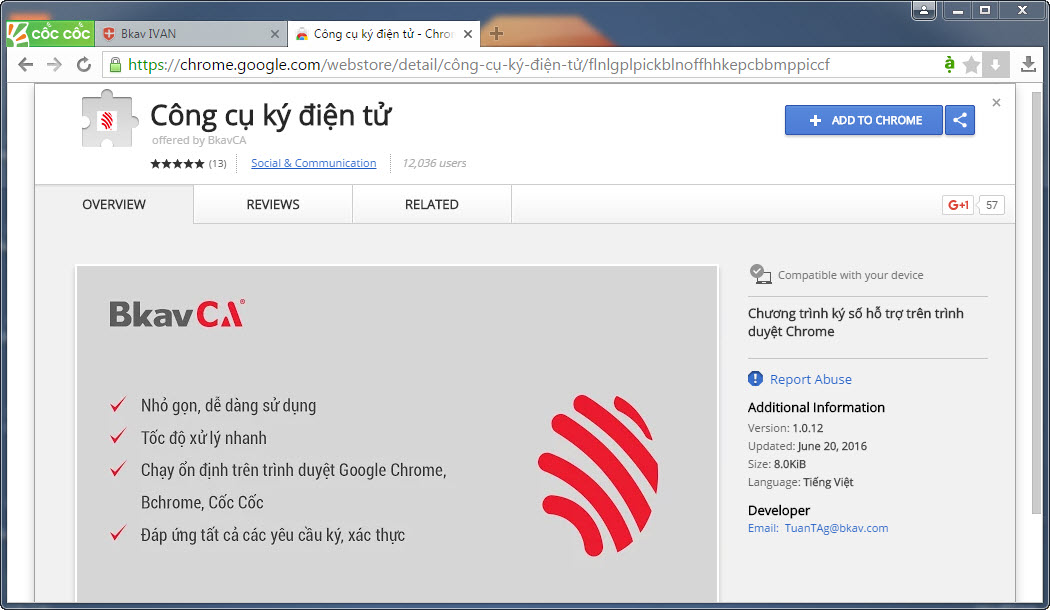Click the Compatible with your device icon

pos(759,274)
